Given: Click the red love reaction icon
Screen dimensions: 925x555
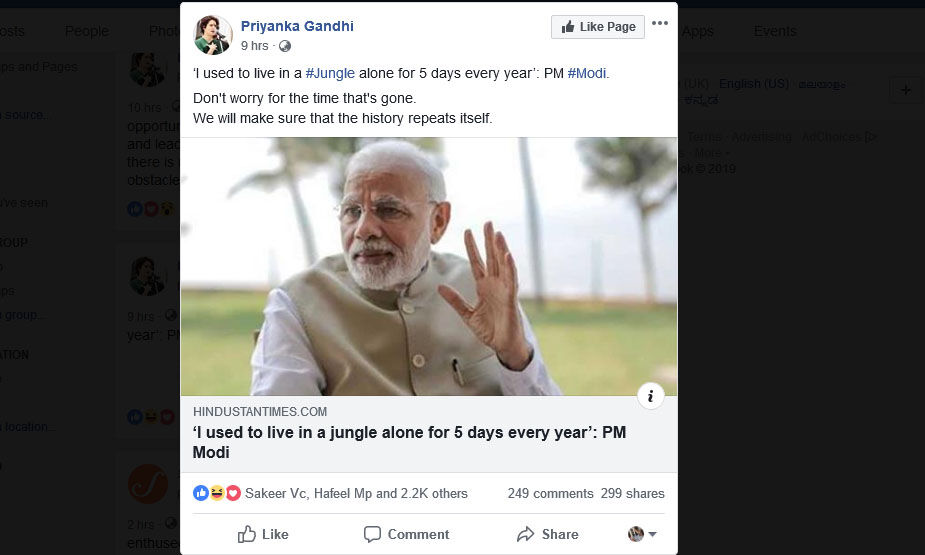Looking at the screenshot, I should pos(232,493).
